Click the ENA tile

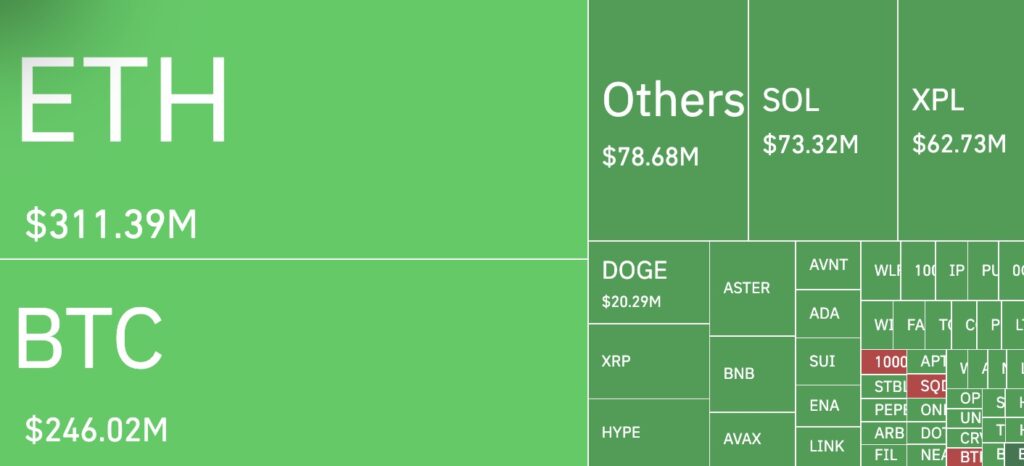pos(828,405)
